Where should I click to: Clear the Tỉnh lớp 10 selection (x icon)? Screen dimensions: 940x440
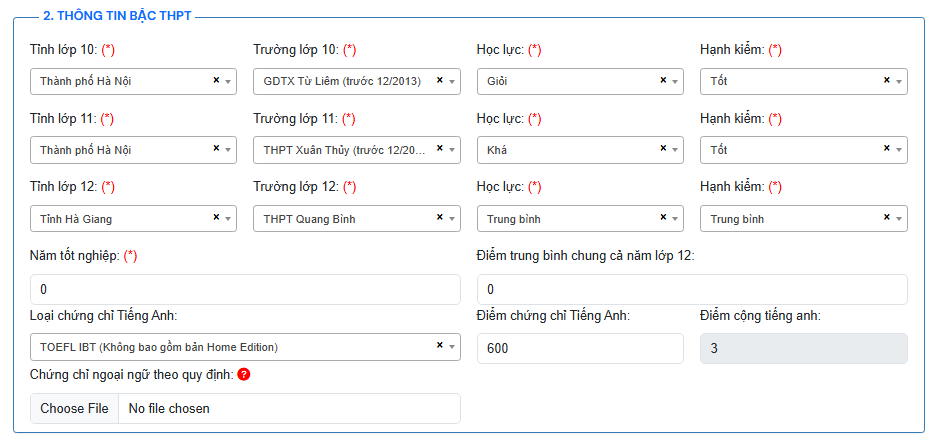tap(216, 81)
